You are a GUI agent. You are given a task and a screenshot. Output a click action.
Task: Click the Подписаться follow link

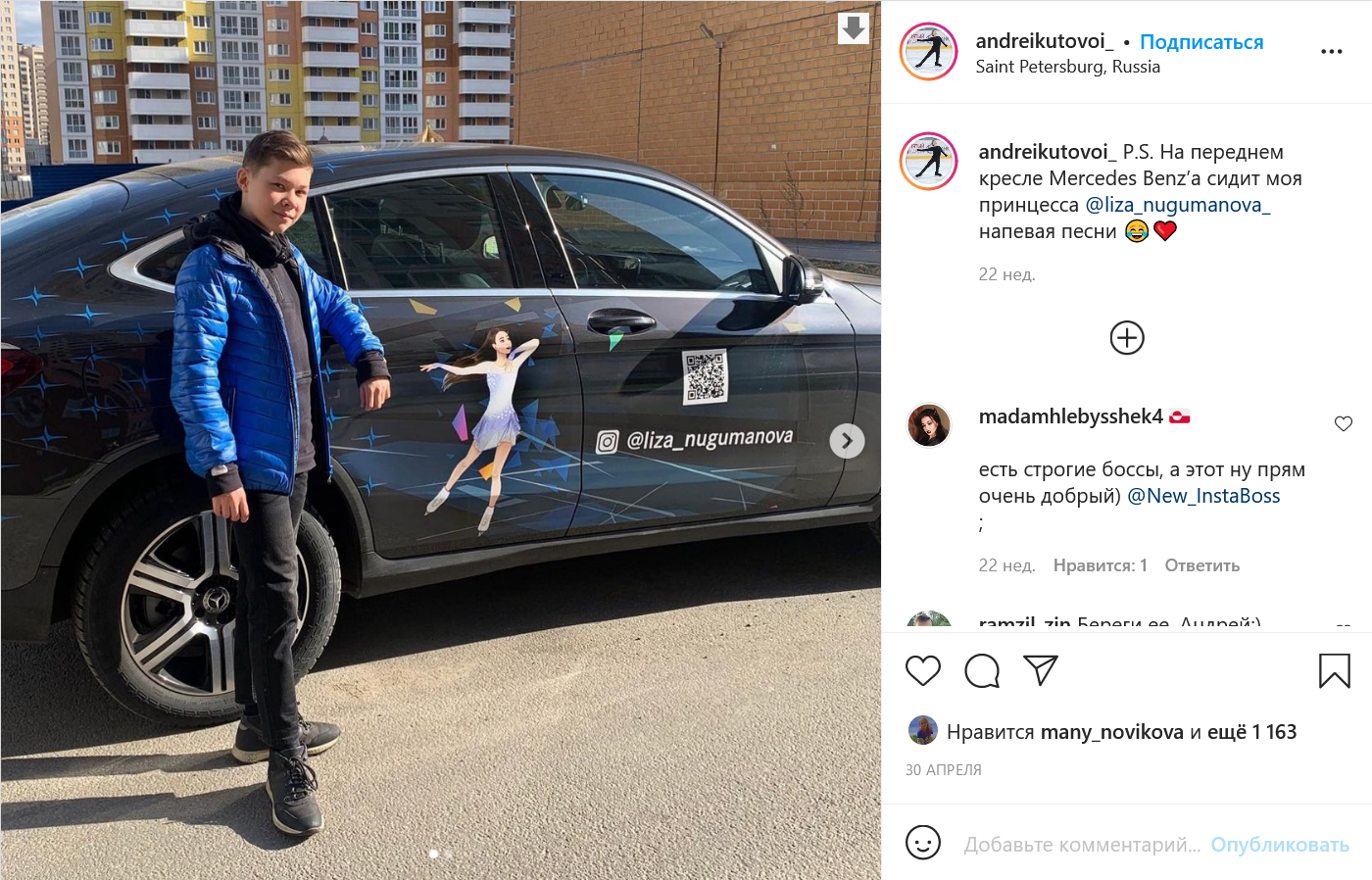(1201, 42)
